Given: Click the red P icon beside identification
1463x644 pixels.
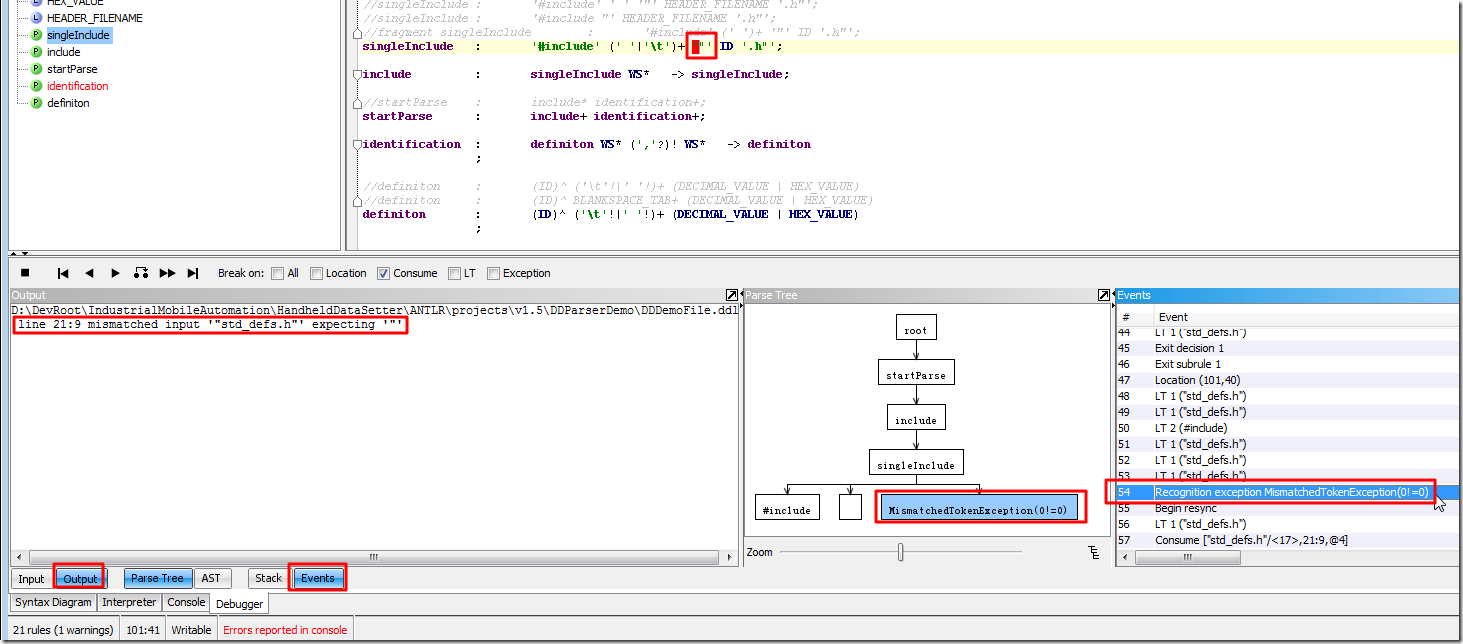Looking at the screenshot, I should pyautogui.click(x=36, y=86).
